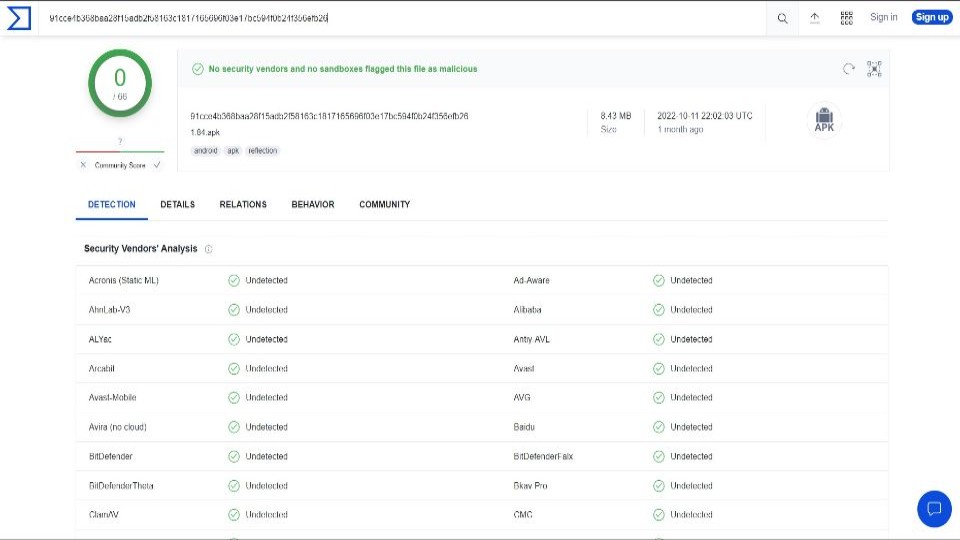Click the 0 of 66 detection score circle
The height and width of the screenshot is (540, 960).
pos(120,83)
